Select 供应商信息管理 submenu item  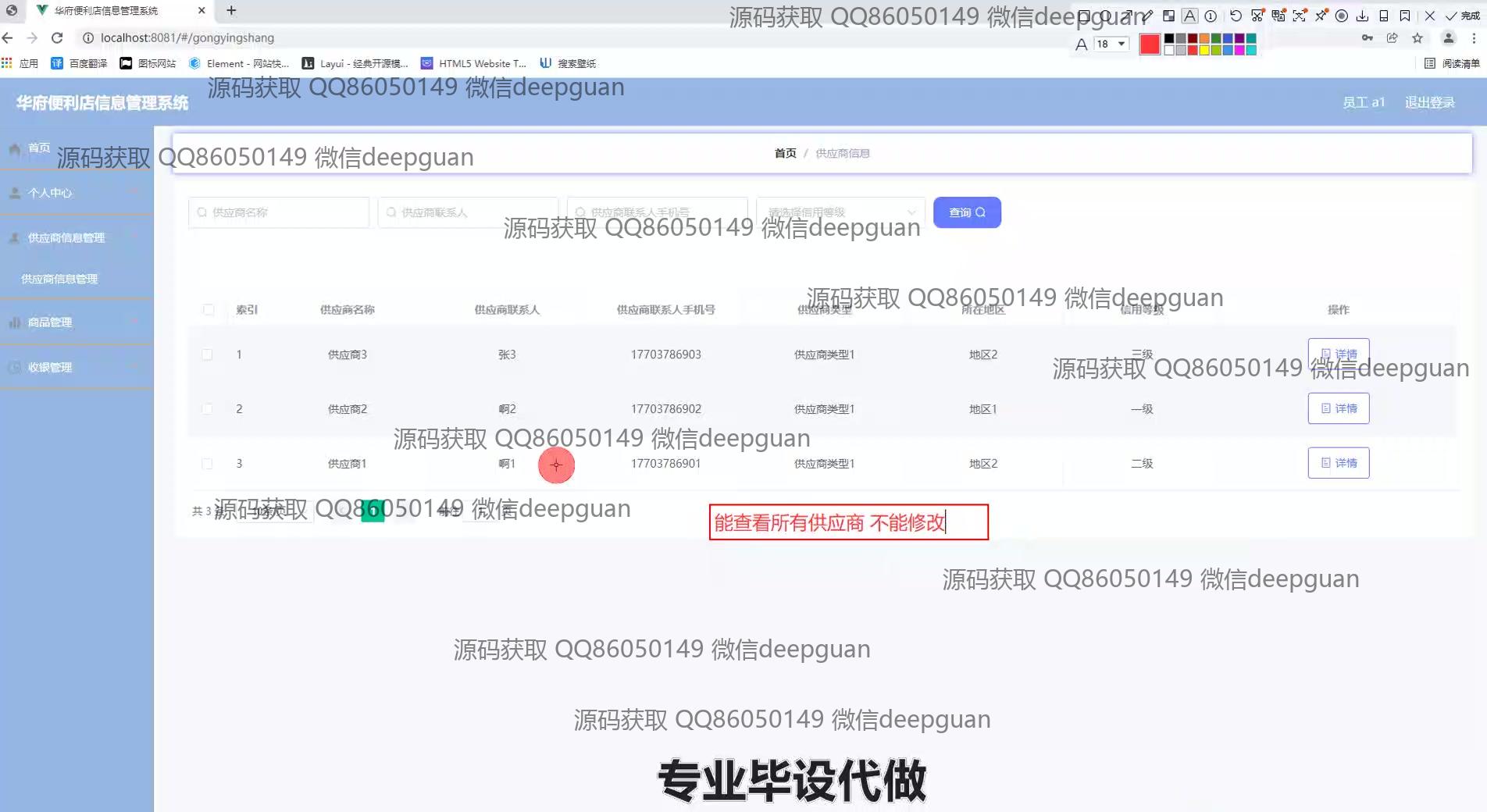(x=59, y=279)
